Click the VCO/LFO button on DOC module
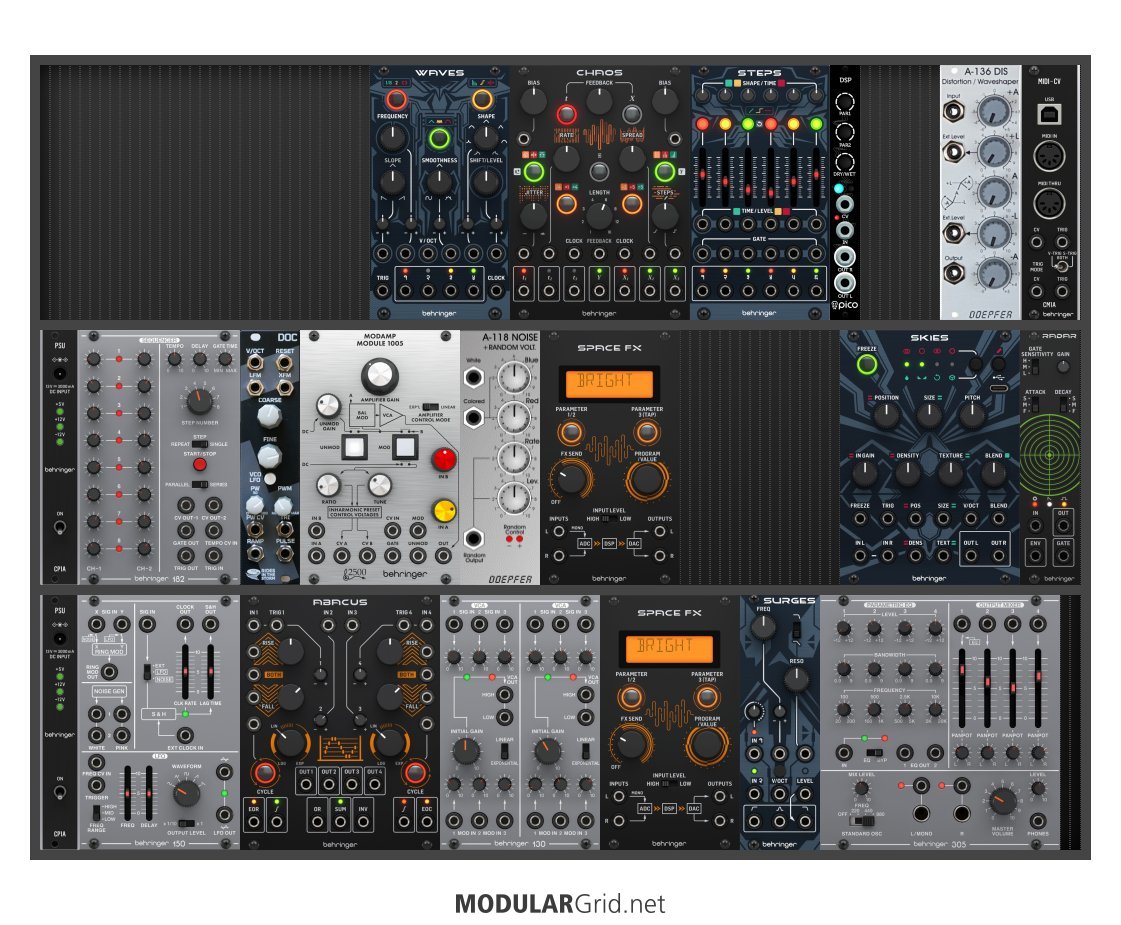Image resolution: width=1121 pixels, height=925 pixels. click(x=270, y=478)
